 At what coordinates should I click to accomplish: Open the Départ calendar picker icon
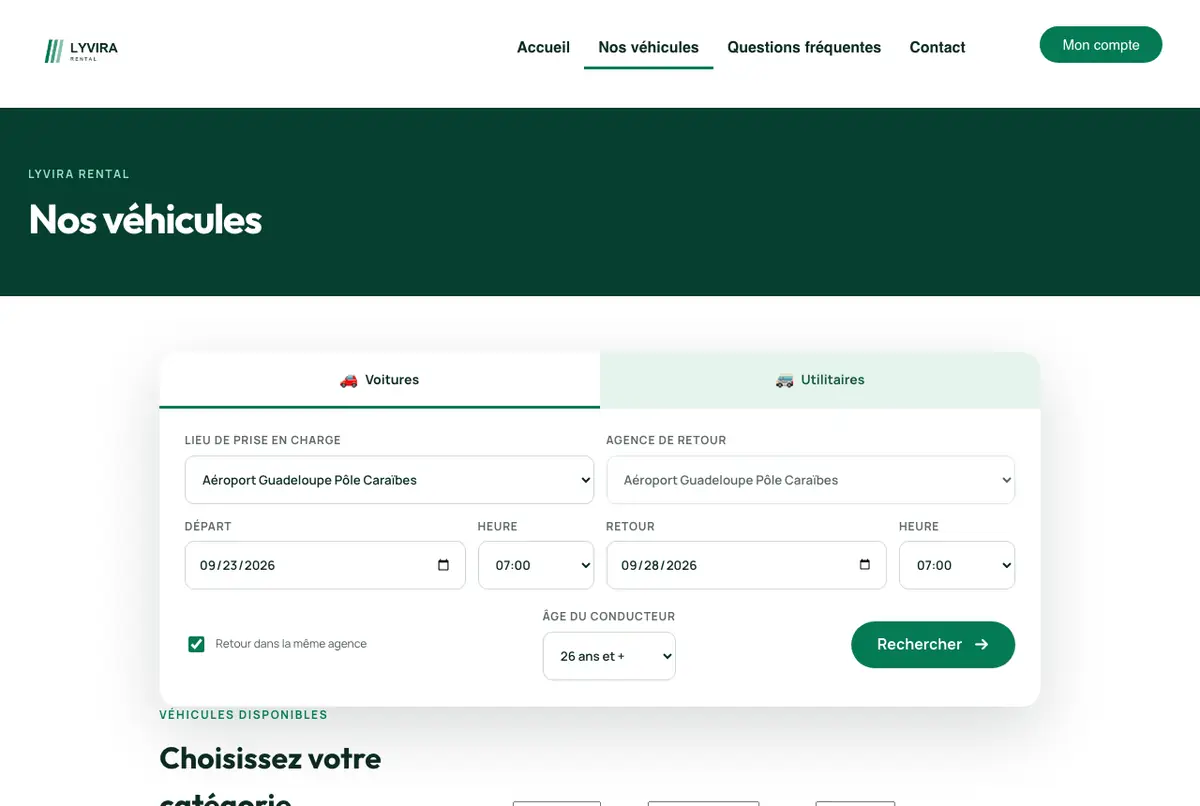(444, 565)
